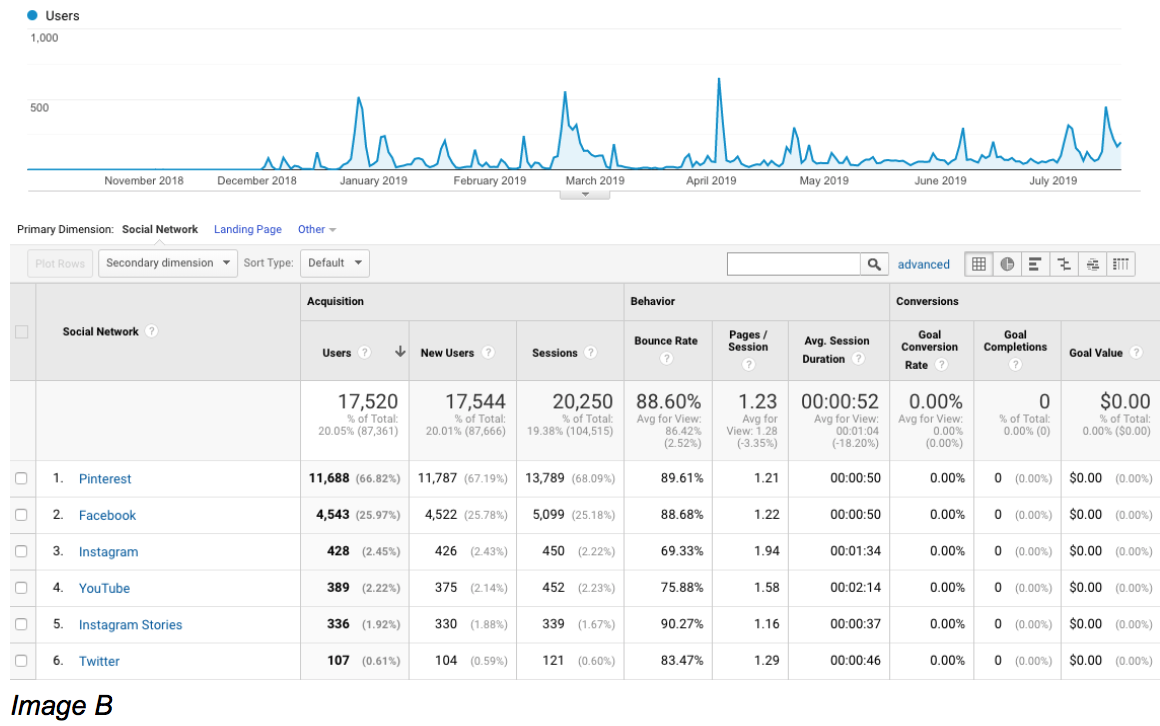Open the Facebook network link
Image resolution: width=1160 pixels, height=726 pixels.
[107, 515]
